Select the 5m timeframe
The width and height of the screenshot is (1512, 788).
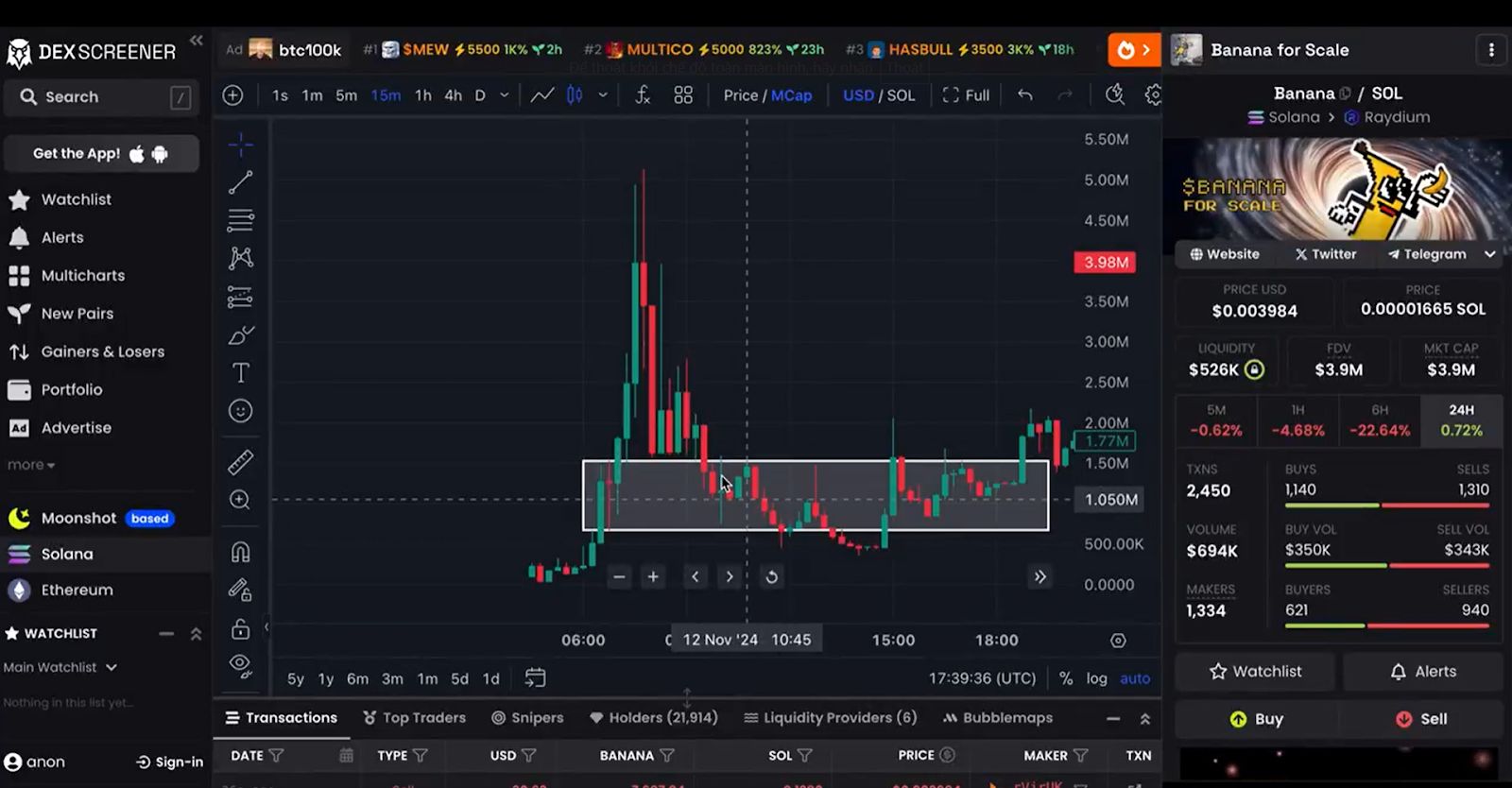[347, 95]
